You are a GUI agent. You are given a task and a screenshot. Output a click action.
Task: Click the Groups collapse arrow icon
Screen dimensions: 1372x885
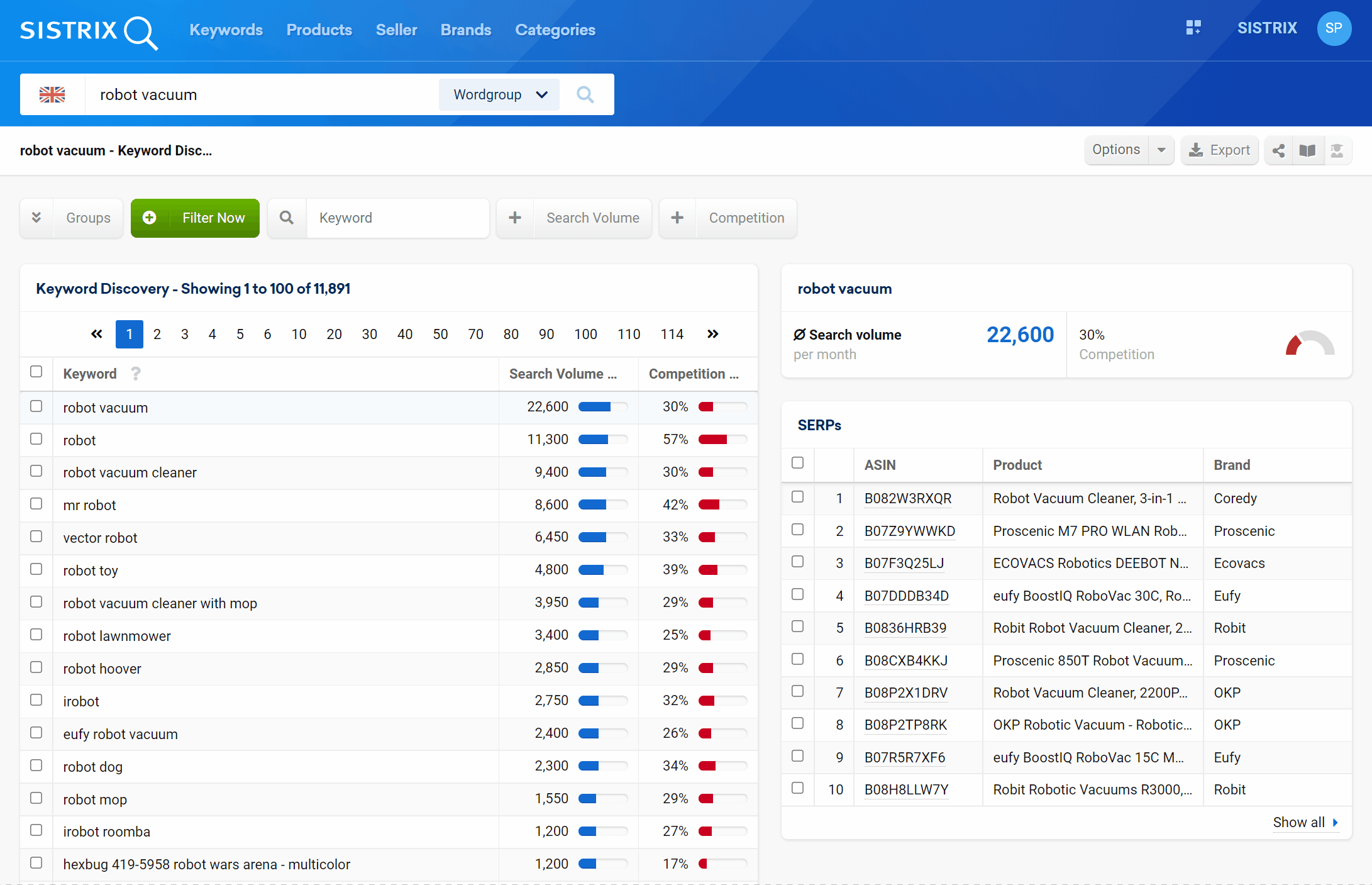pos(37,217)
